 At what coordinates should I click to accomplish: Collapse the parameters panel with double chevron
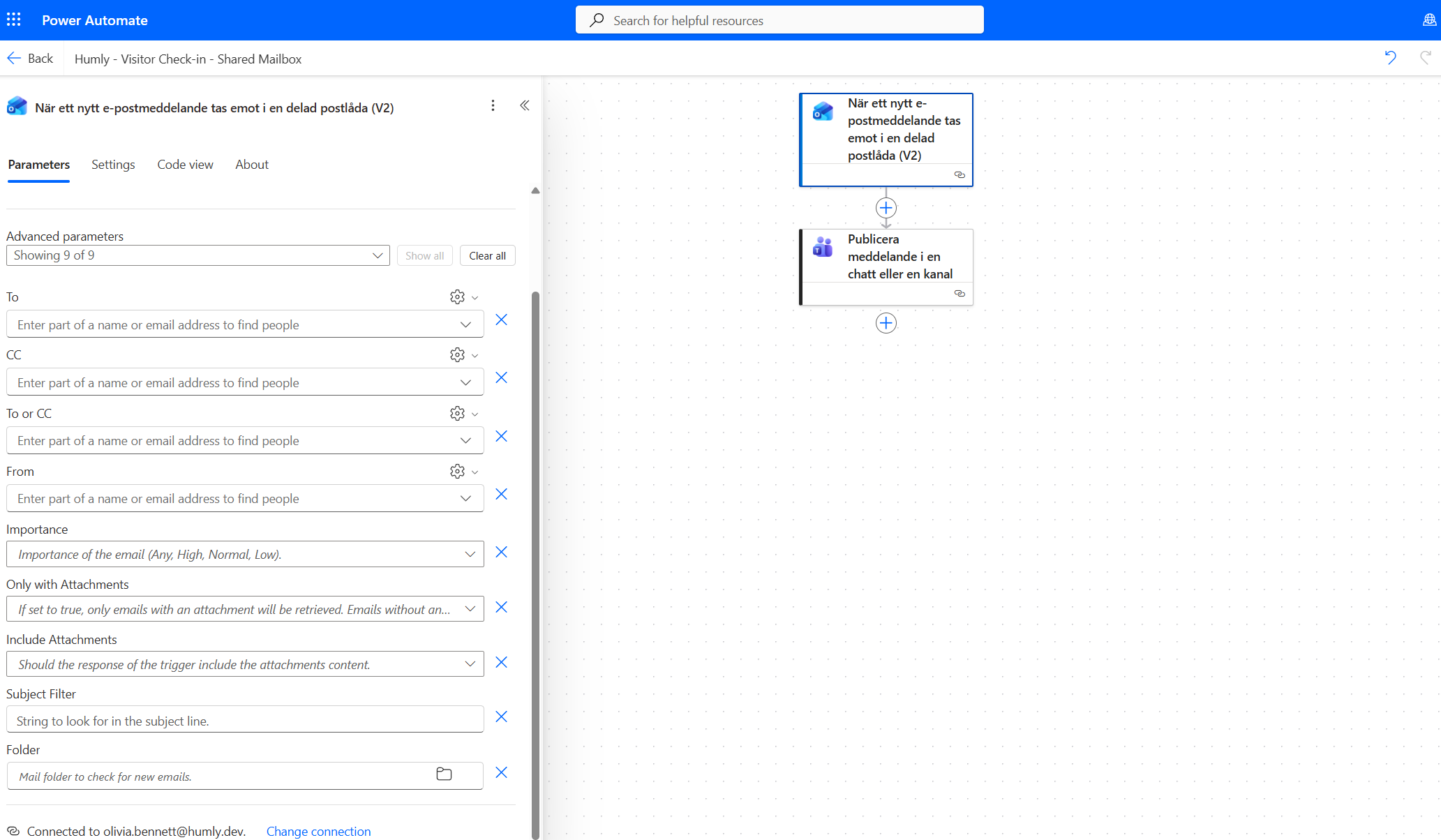525,105
